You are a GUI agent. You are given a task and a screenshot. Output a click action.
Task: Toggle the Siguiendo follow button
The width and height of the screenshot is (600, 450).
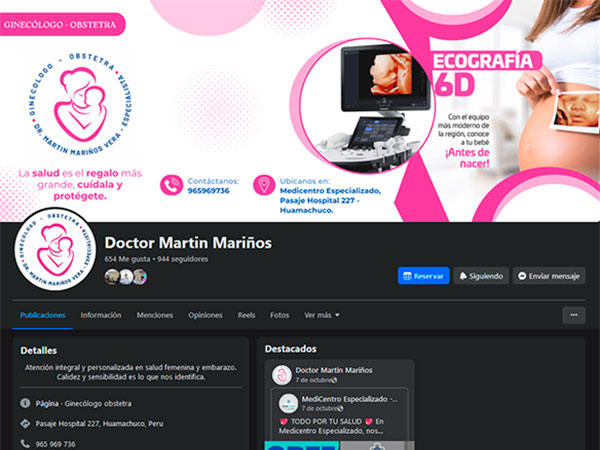[x=481, y=276]
